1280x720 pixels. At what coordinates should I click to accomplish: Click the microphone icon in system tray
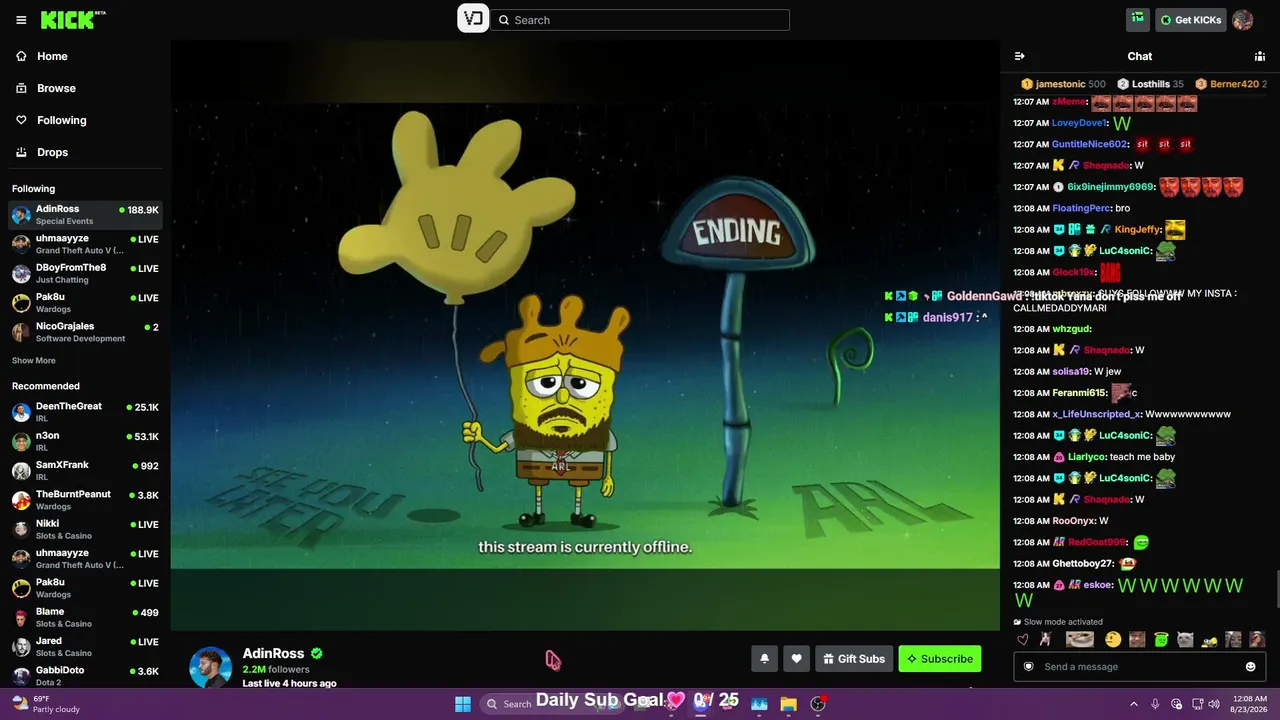point(1155,704)
